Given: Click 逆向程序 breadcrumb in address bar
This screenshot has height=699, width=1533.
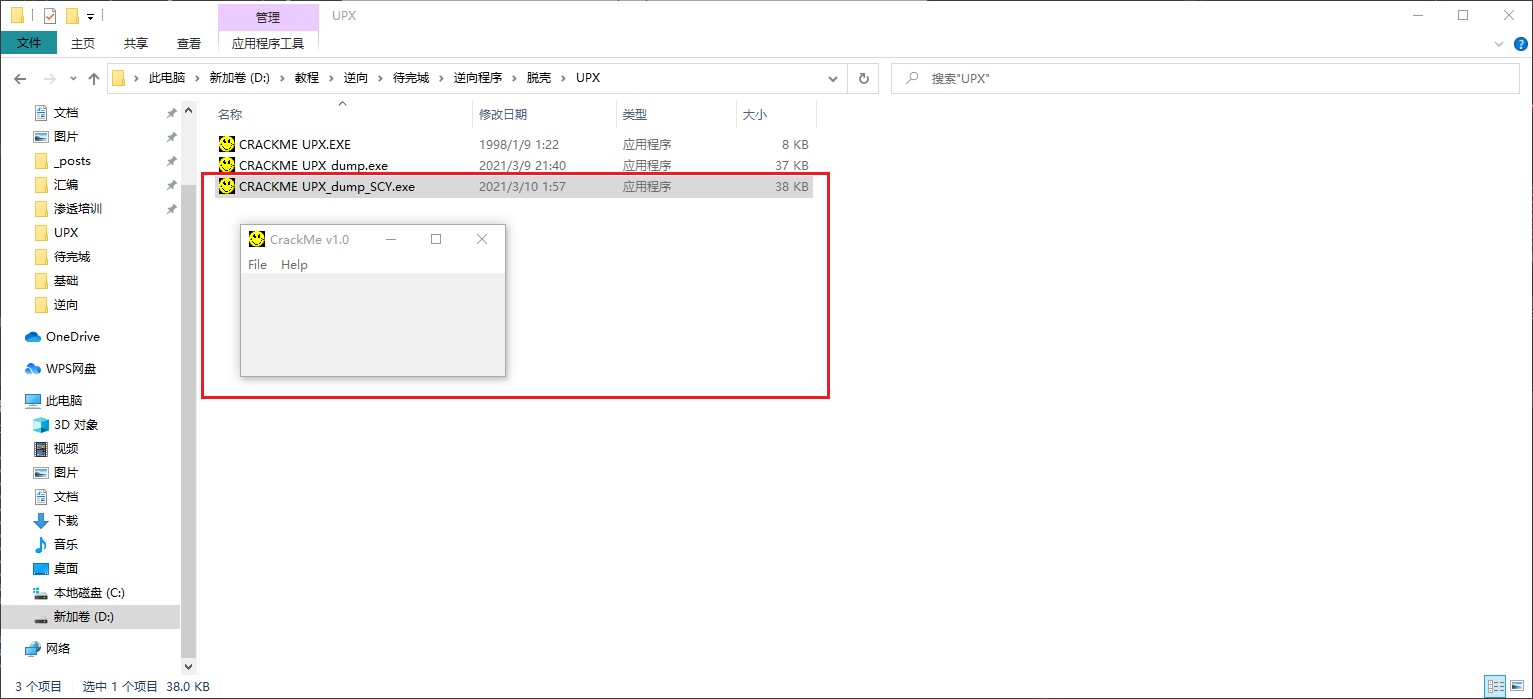Looking at the screenshot, I should coord(477,78).
